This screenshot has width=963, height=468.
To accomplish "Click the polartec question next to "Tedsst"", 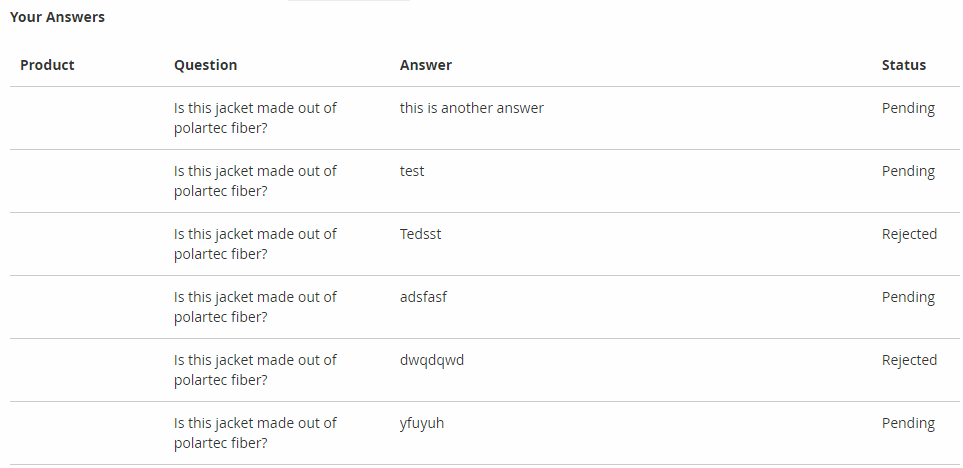I will [255, 243].
